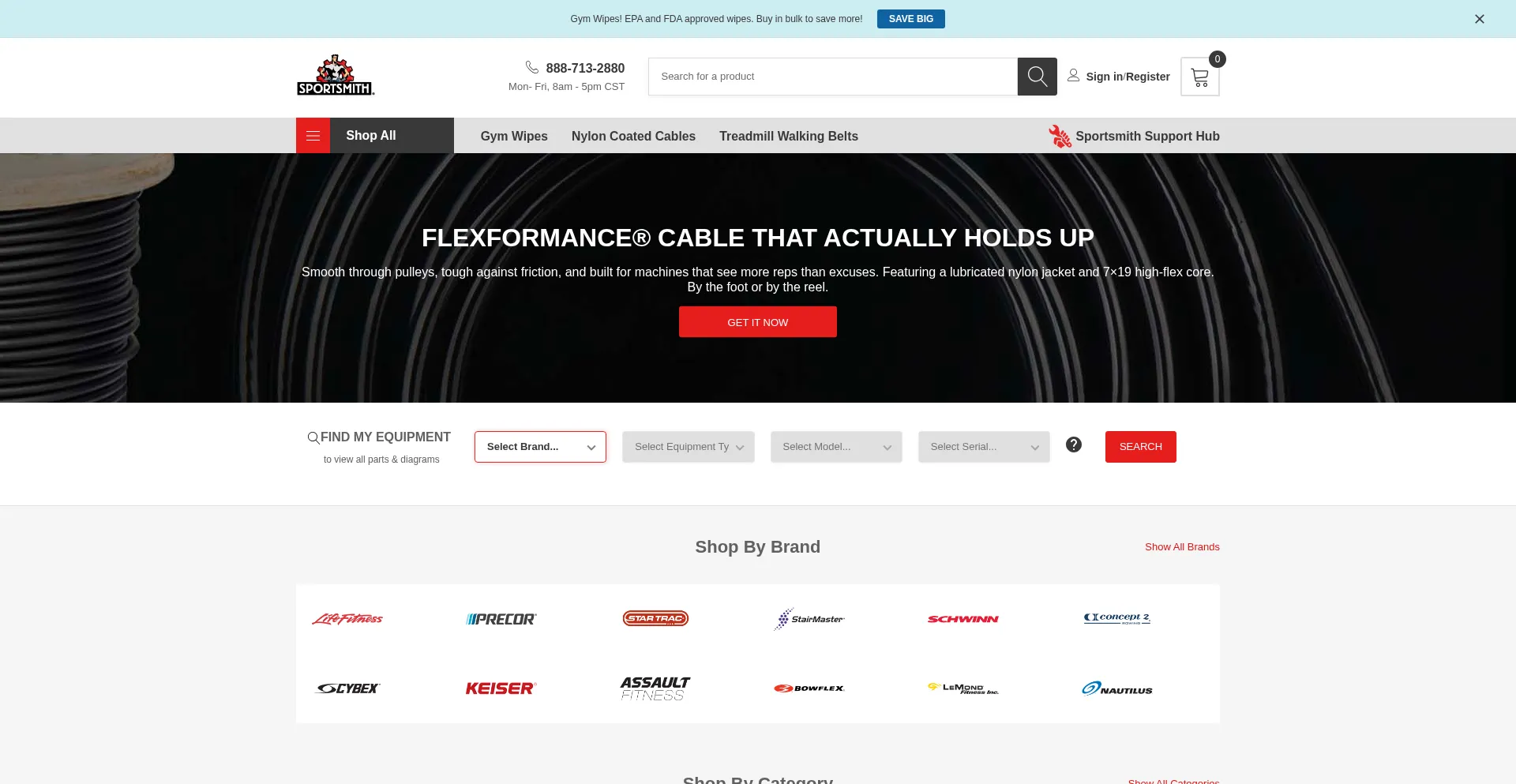Open the Select Model dropdown
This screenshot has width=1516, height=784.
(836, 447)
